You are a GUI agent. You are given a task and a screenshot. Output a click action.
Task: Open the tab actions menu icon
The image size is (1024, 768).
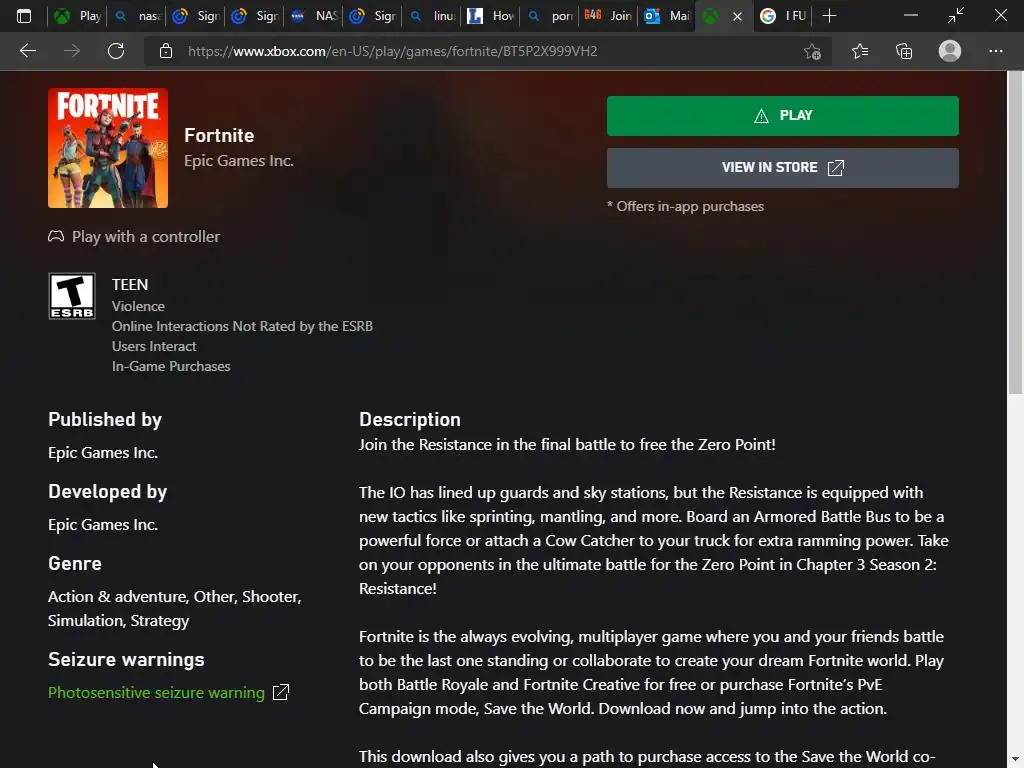[24, 16]
